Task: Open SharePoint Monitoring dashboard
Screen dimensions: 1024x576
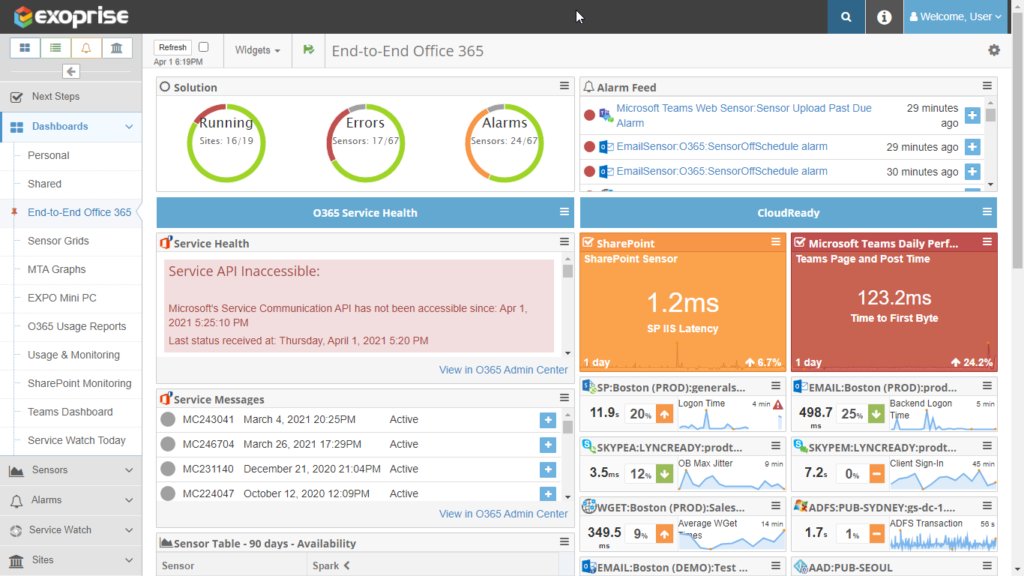Action: [x=80, y=383]
